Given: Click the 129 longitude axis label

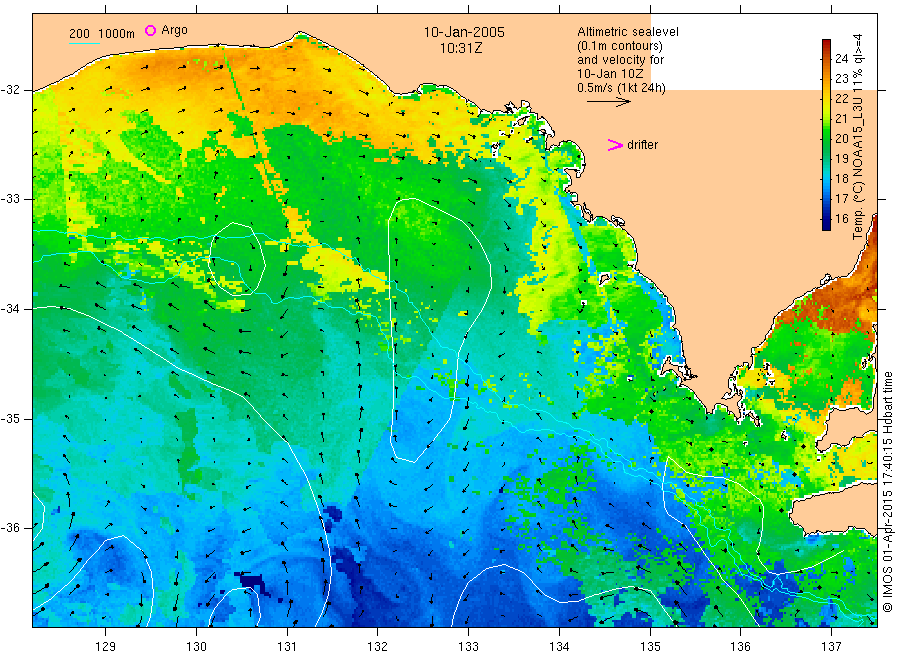Looking at the screenshot, I should click(106, 647).
